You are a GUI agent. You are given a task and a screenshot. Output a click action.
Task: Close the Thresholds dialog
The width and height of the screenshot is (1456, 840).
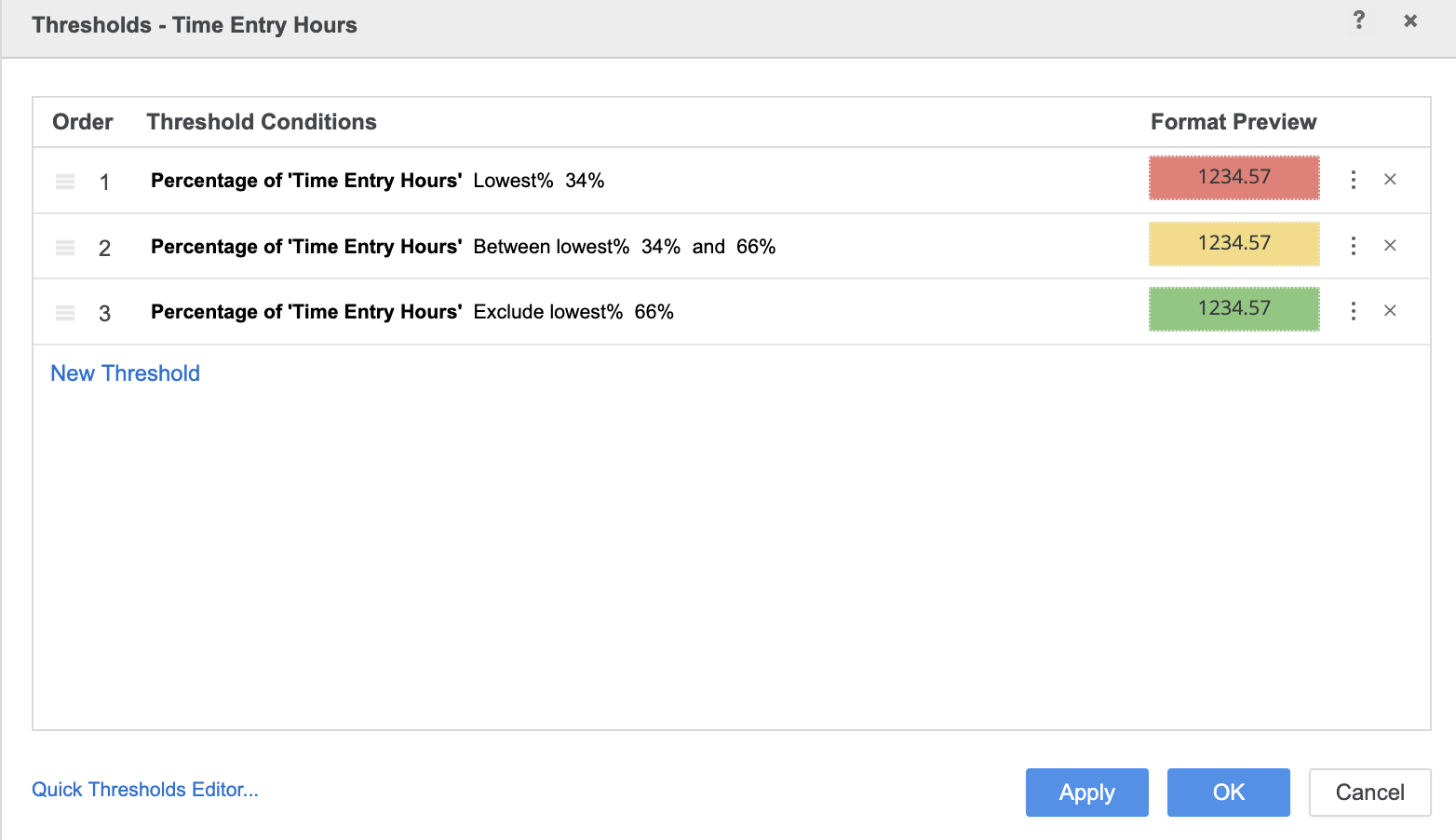tap(1410, 20)
